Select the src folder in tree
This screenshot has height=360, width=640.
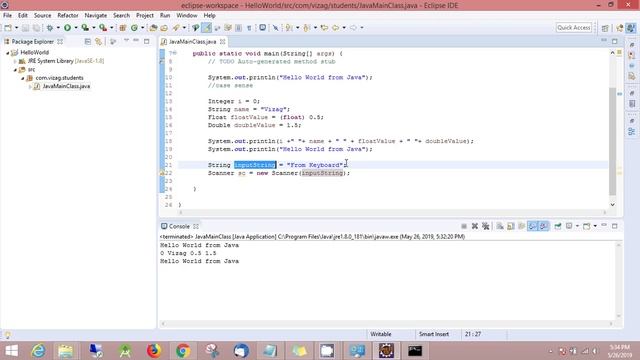pos(31,70)
